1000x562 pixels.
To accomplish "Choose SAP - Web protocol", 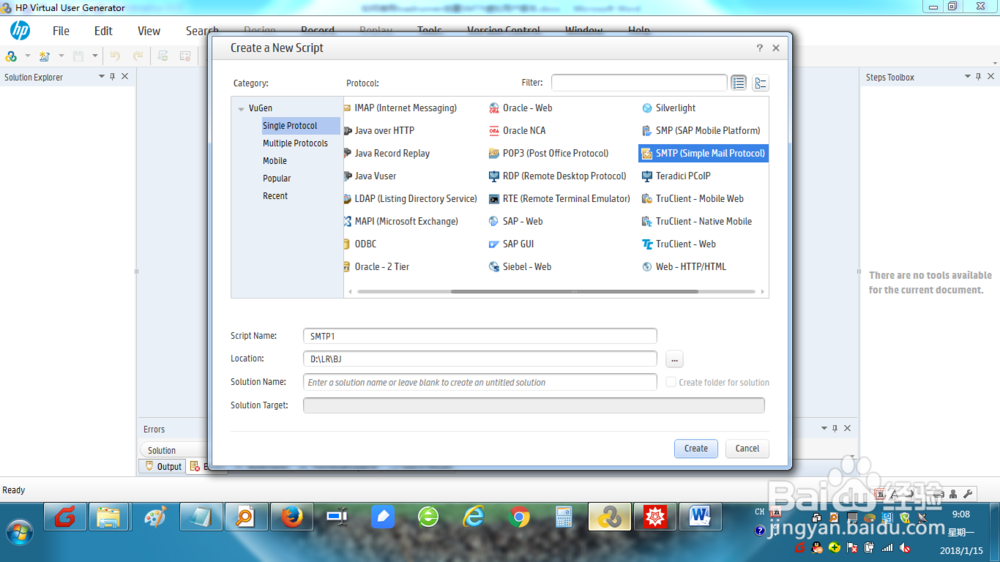I will (x=516, y=221).
